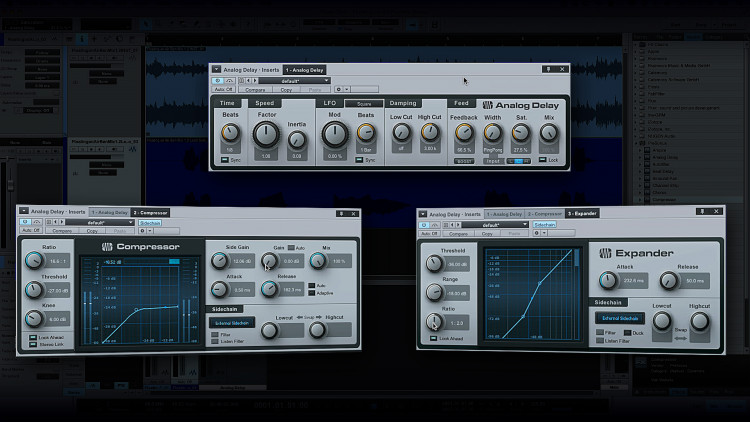
Task: Click the gear icon in Expander window
Action: click(x=537, y=233)
